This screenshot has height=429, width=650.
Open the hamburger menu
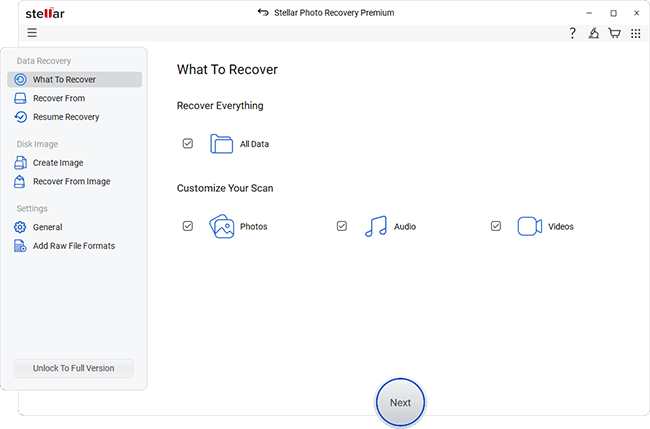32,33
